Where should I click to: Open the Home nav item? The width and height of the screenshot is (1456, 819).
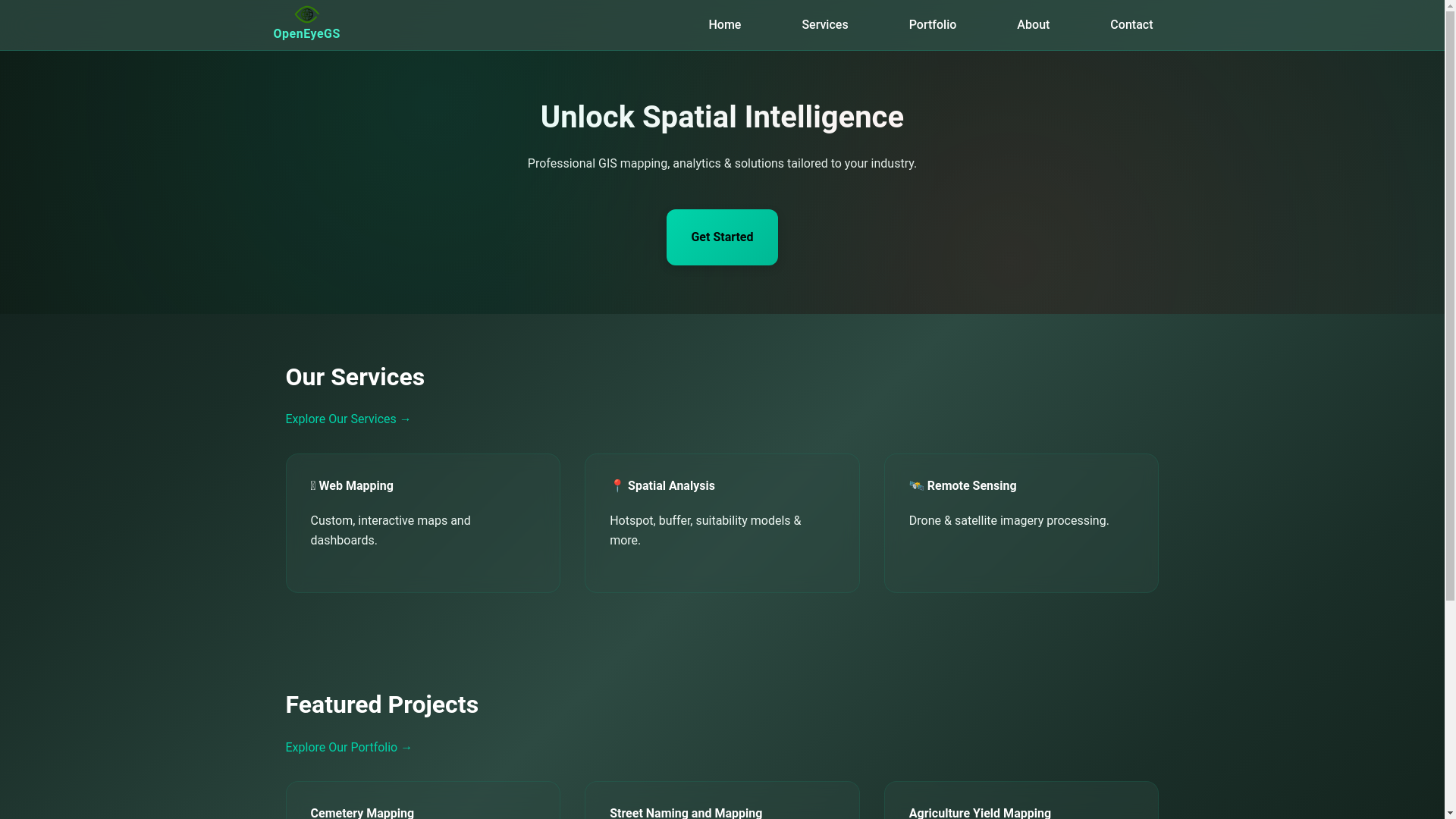tap(725, 25)
